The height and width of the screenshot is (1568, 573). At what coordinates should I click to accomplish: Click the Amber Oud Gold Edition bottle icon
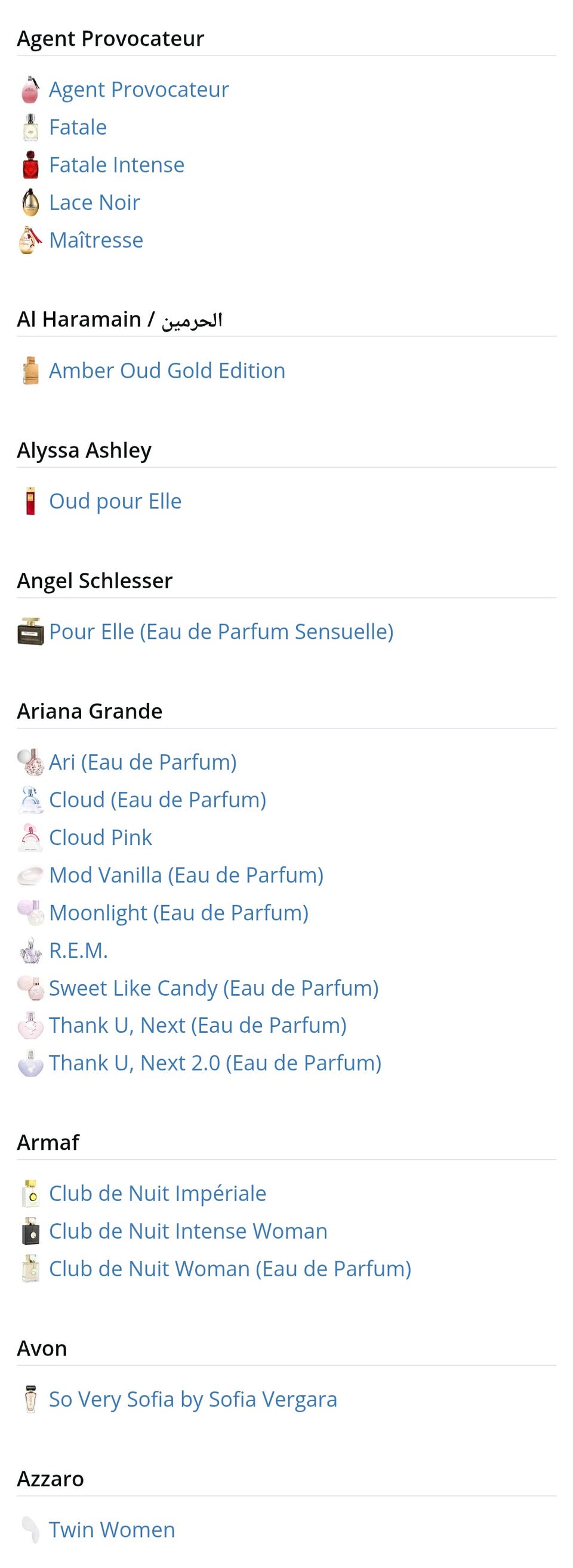[x=30, y=371]
